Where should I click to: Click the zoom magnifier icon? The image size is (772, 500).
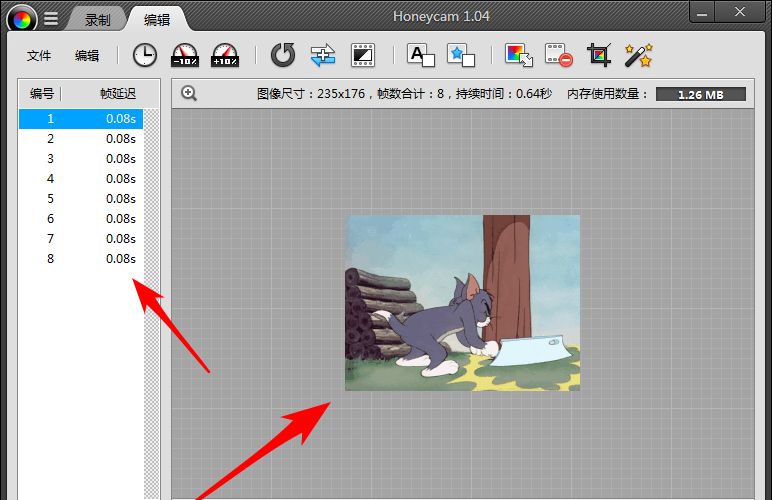tap(189, 93)
